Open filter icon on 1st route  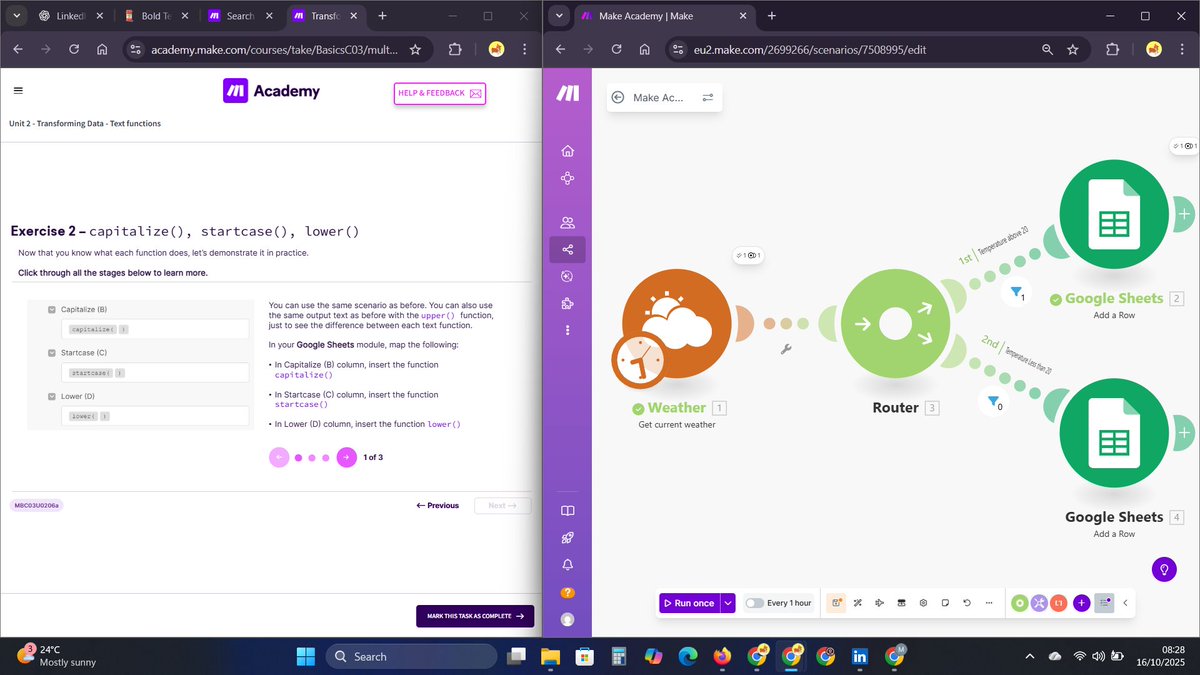pyautogui.click(x=1016, y=292)
